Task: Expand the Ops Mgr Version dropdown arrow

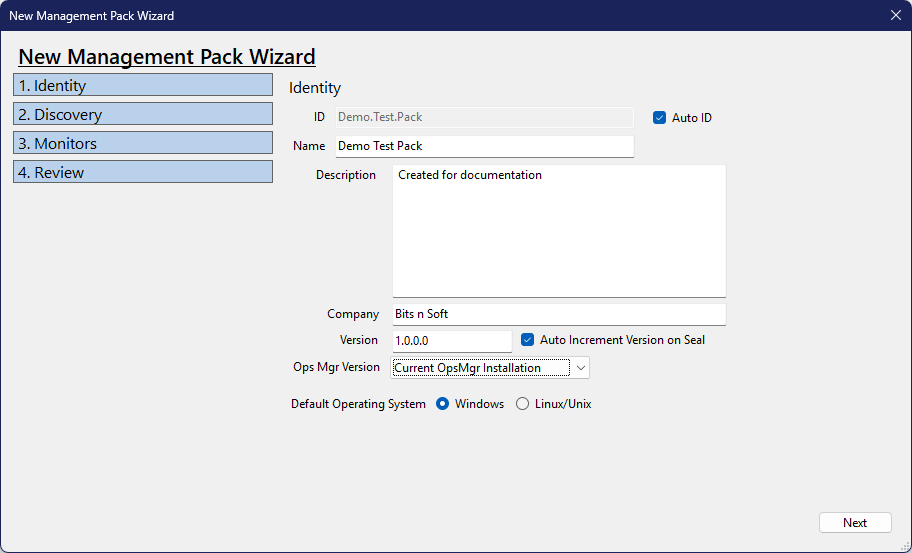Action: 581,368
